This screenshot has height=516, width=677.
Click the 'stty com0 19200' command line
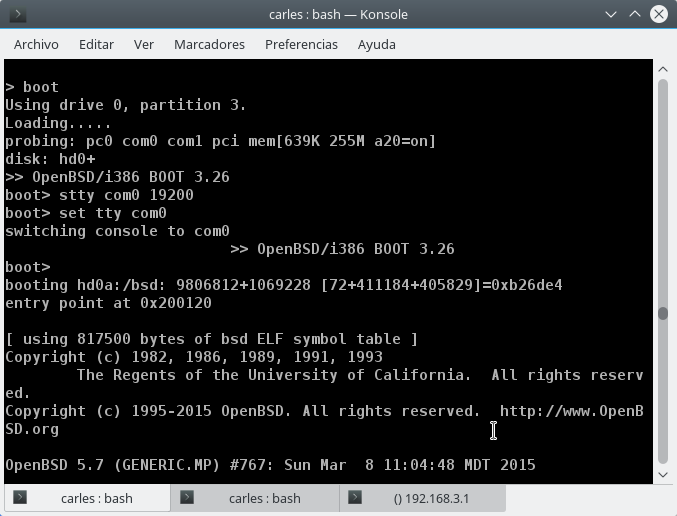pos(99,195)
